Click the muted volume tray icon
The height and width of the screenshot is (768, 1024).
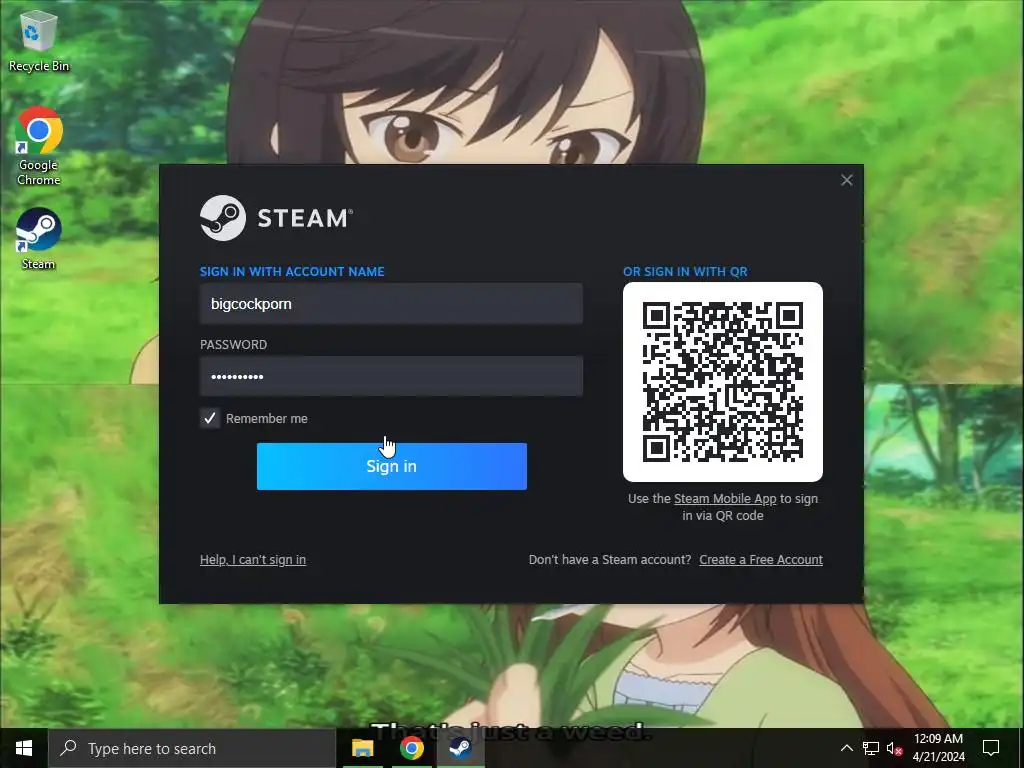[894, 748]
